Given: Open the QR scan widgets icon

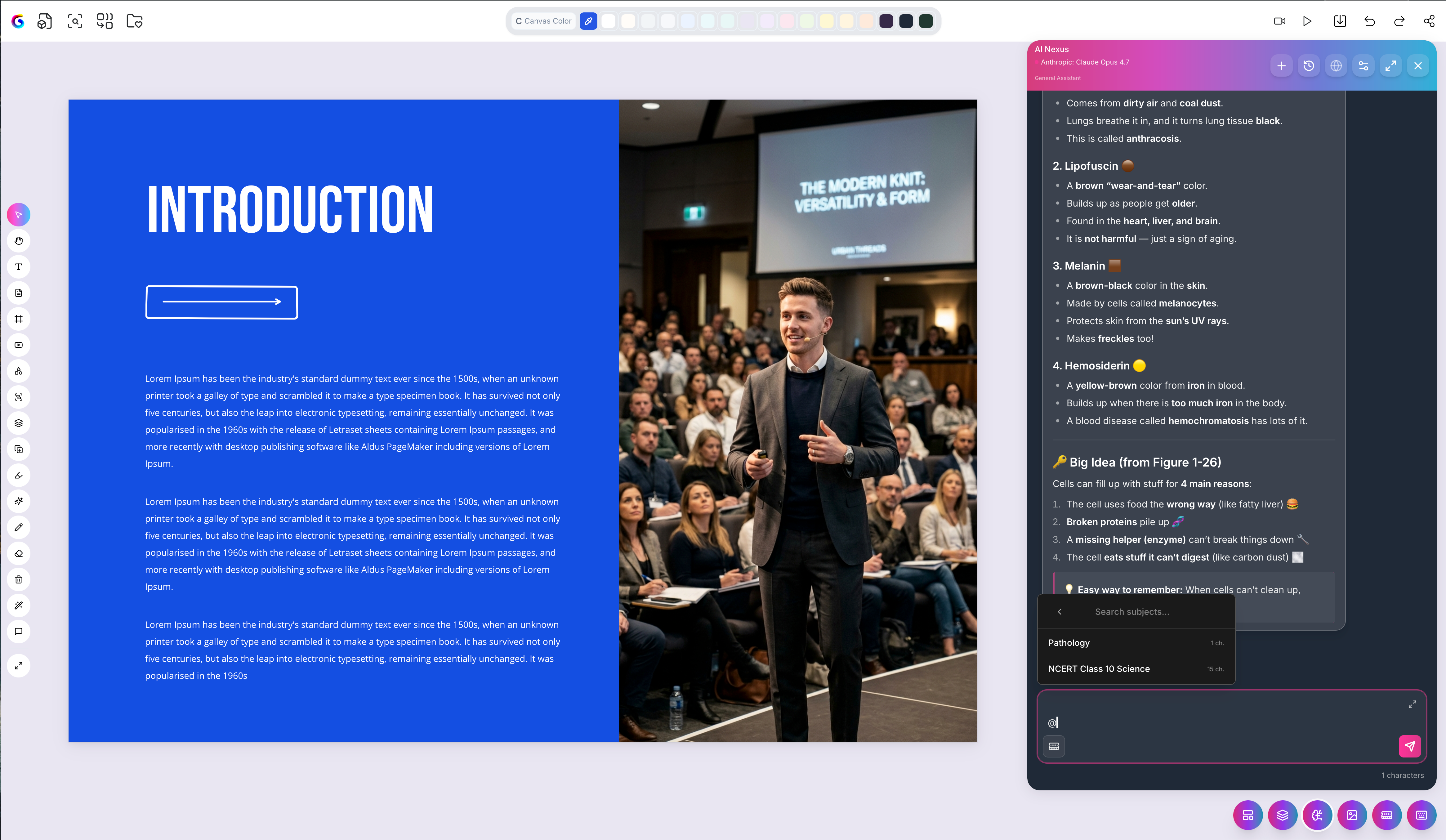Looking at the screenshot, I should click(105, 21).
